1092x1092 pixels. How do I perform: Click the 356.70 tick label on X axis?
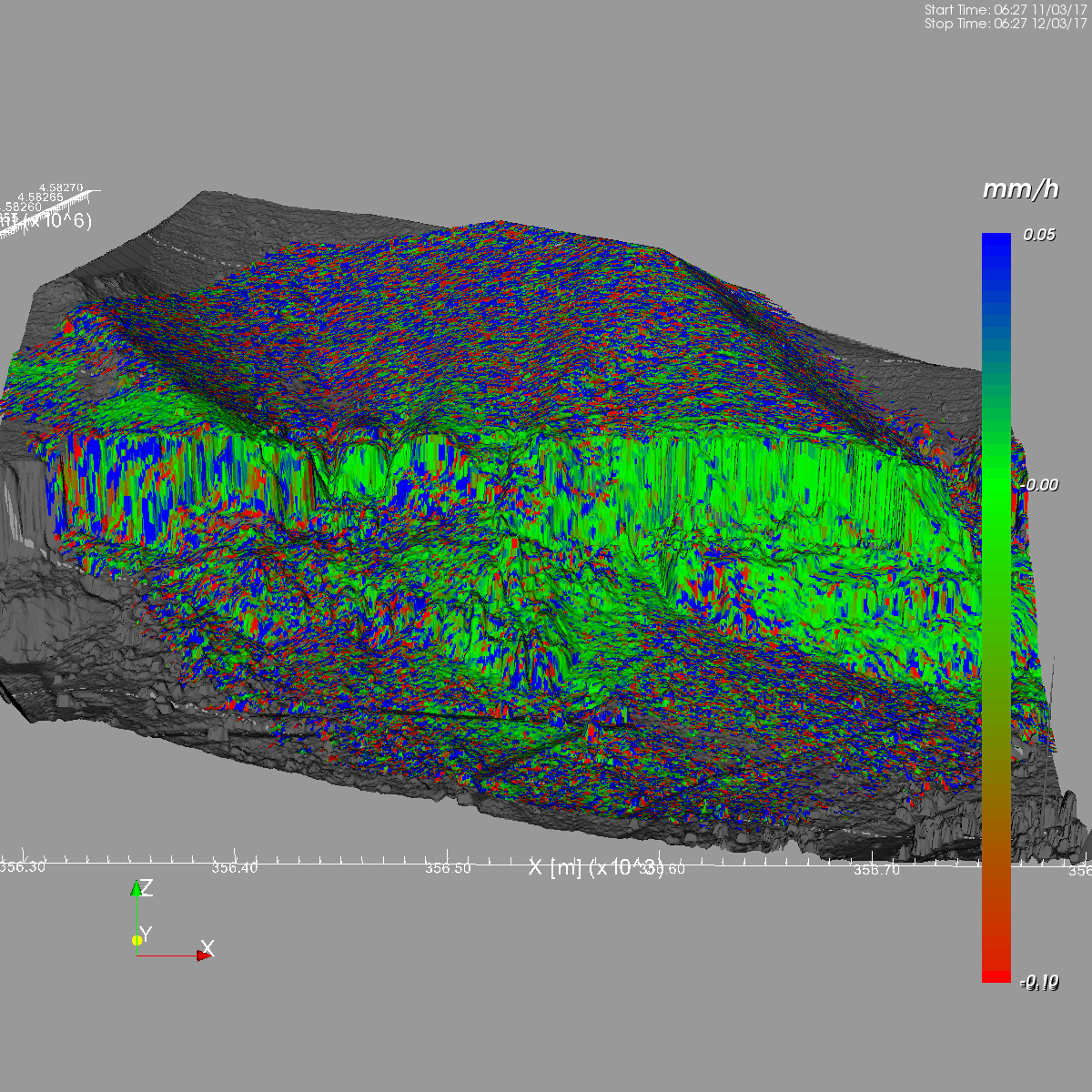tap(876, 870)
